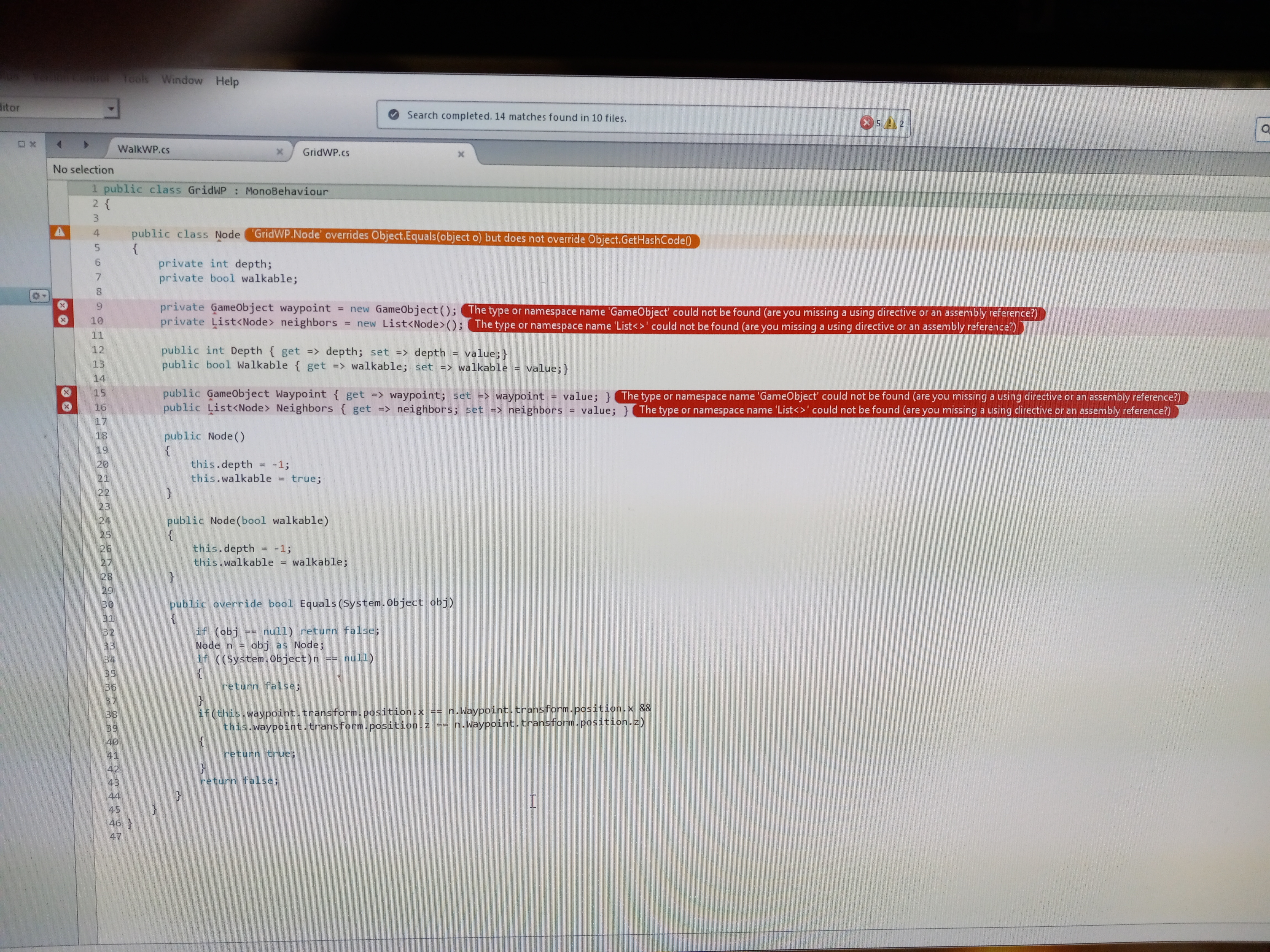The height and width of the screenshot is (952, 1270).
Task: Click 'private int depth;' on line 6
Action: (215, 263)
